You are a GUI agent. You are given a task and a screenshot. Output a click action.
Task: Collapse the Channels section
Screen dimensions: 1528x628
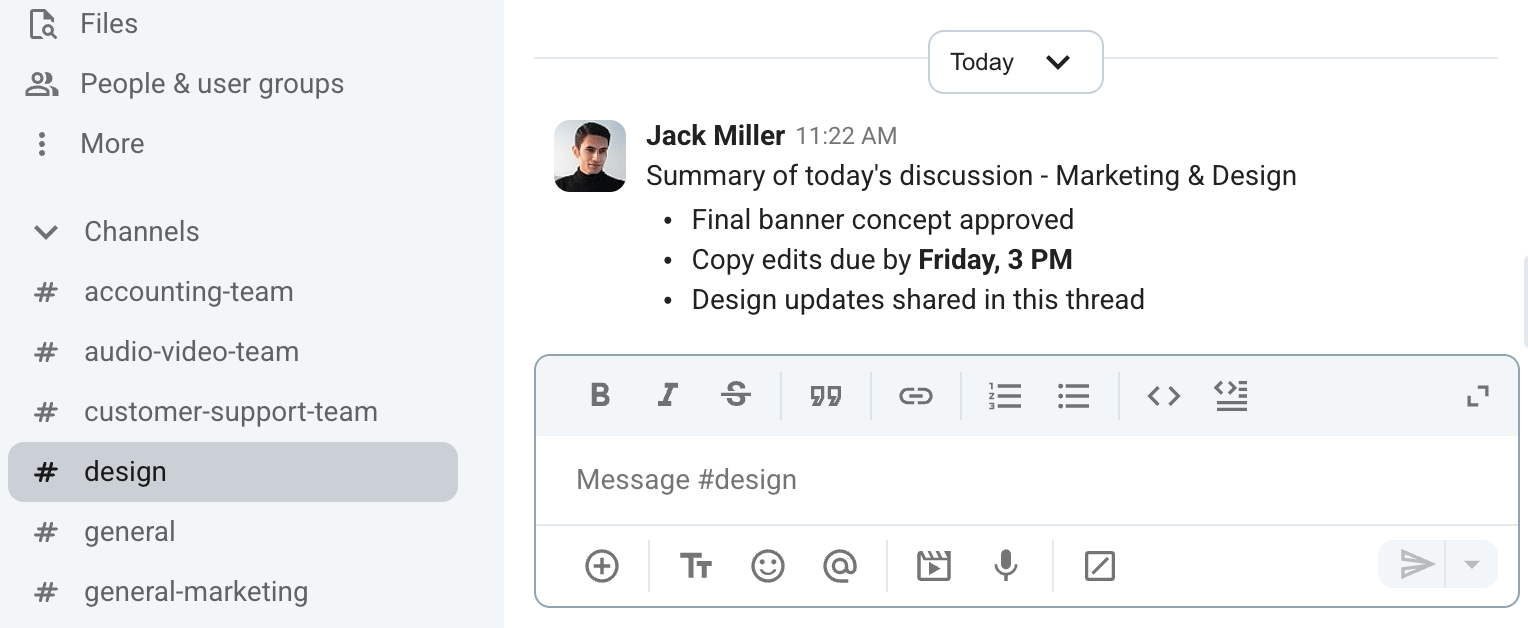click(x=45, y=232)
